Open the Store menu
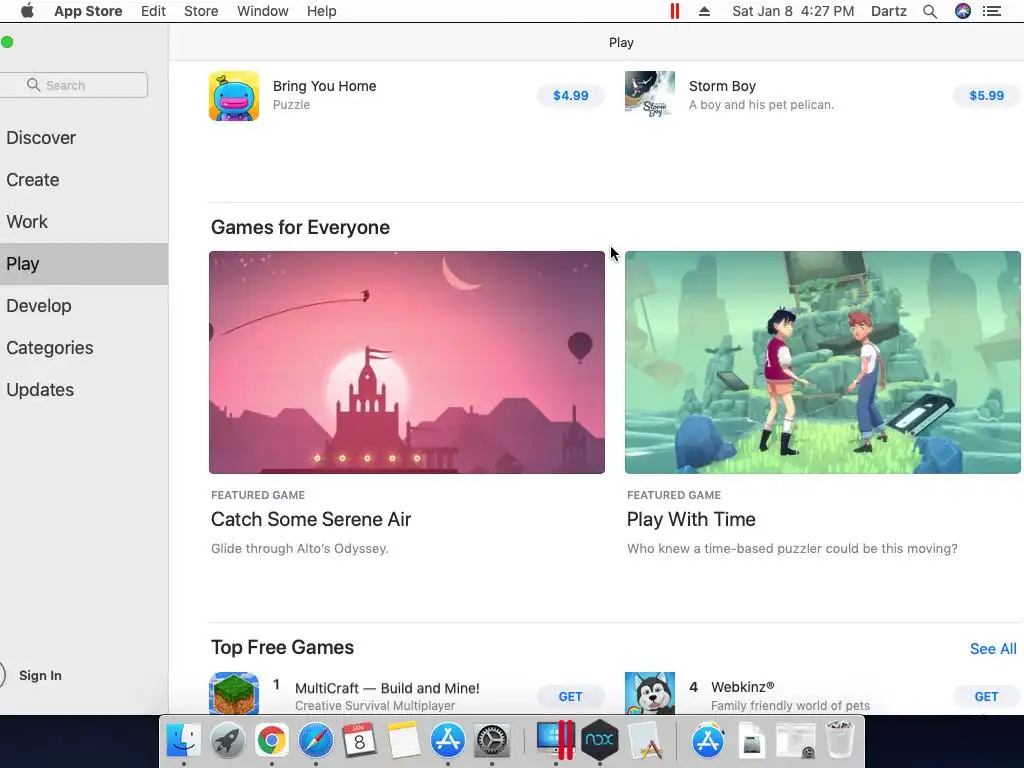Viewport: 1024px width, 768px height. click(x=201, y=11)
